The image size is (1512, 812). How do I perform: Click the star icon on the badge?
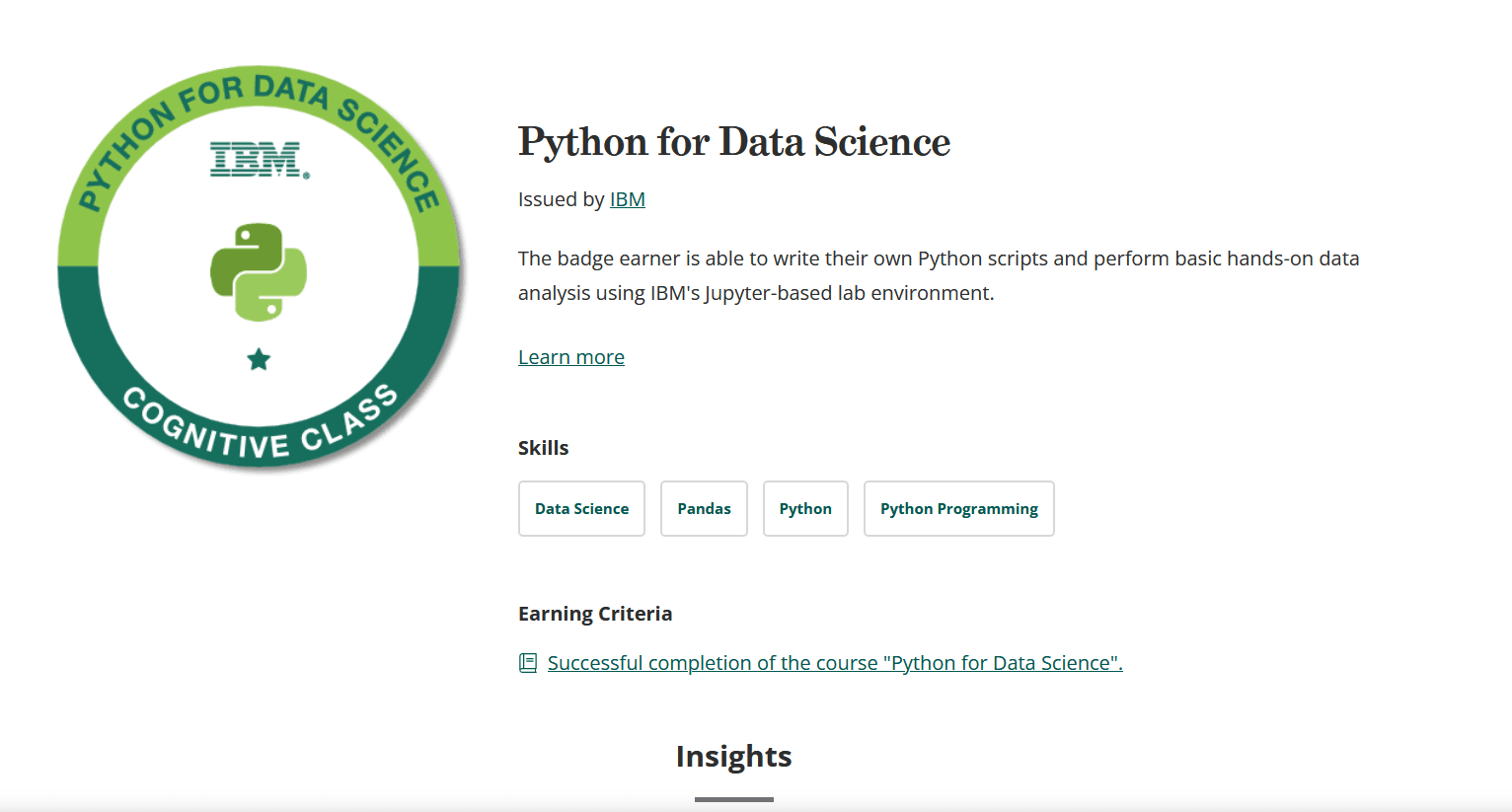click(x=259, y=361)
